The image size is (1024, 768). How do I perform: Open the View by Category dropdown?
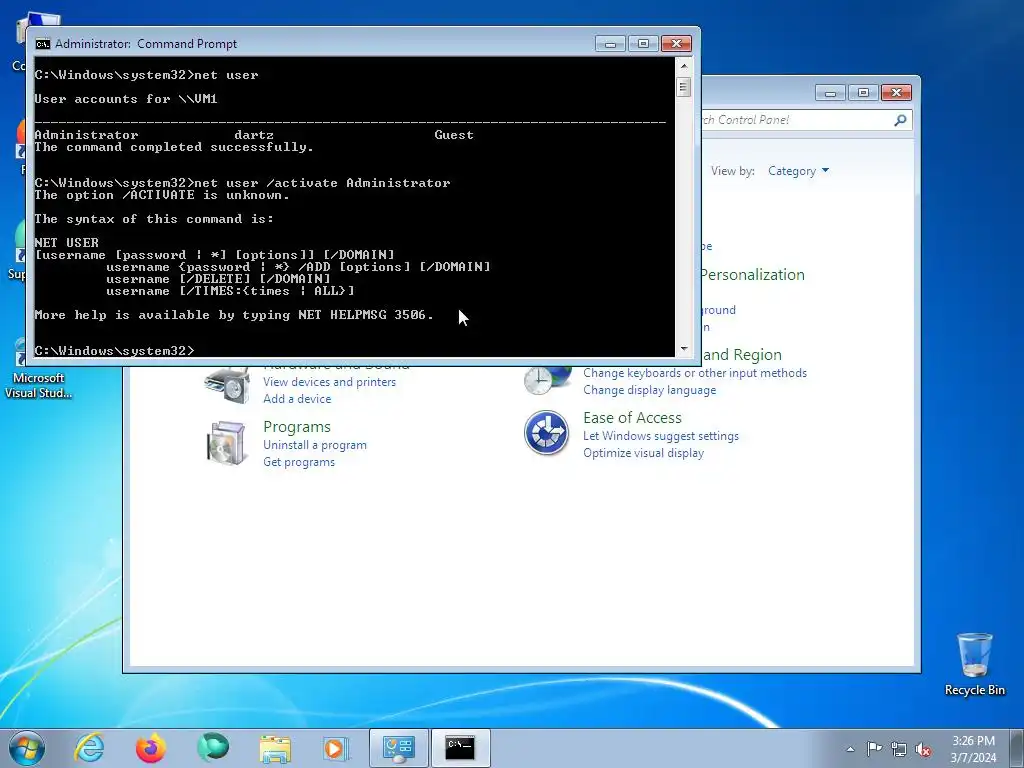pos(798,171)
